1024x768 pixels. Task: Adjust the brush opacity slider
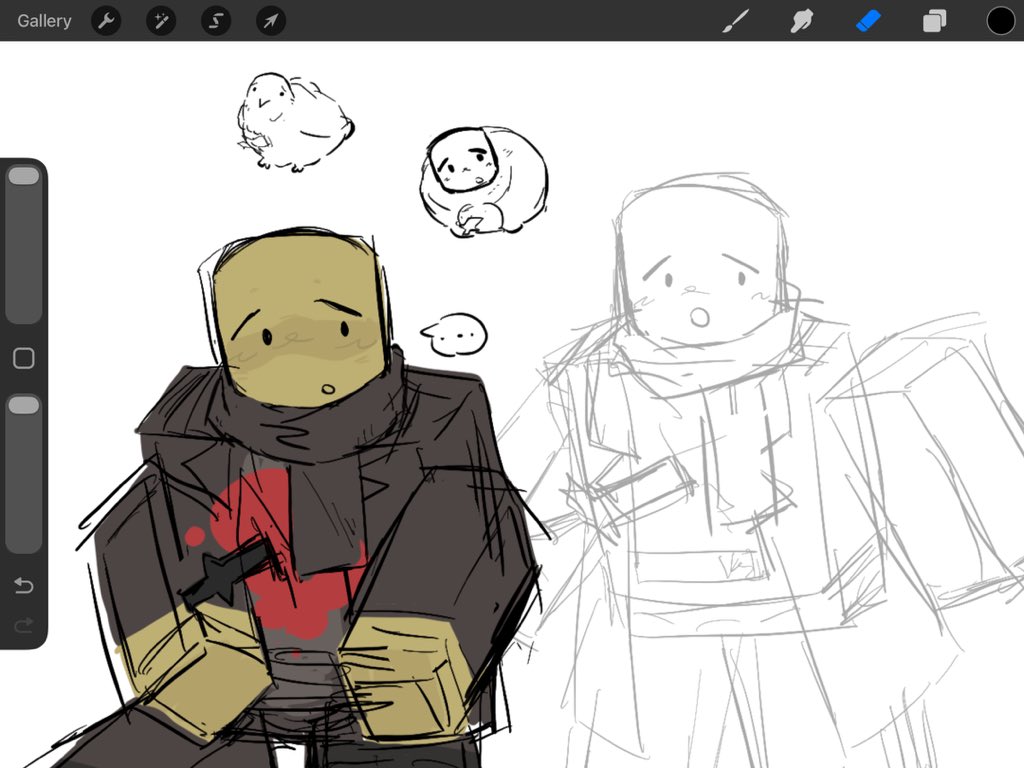coord(24,473)
